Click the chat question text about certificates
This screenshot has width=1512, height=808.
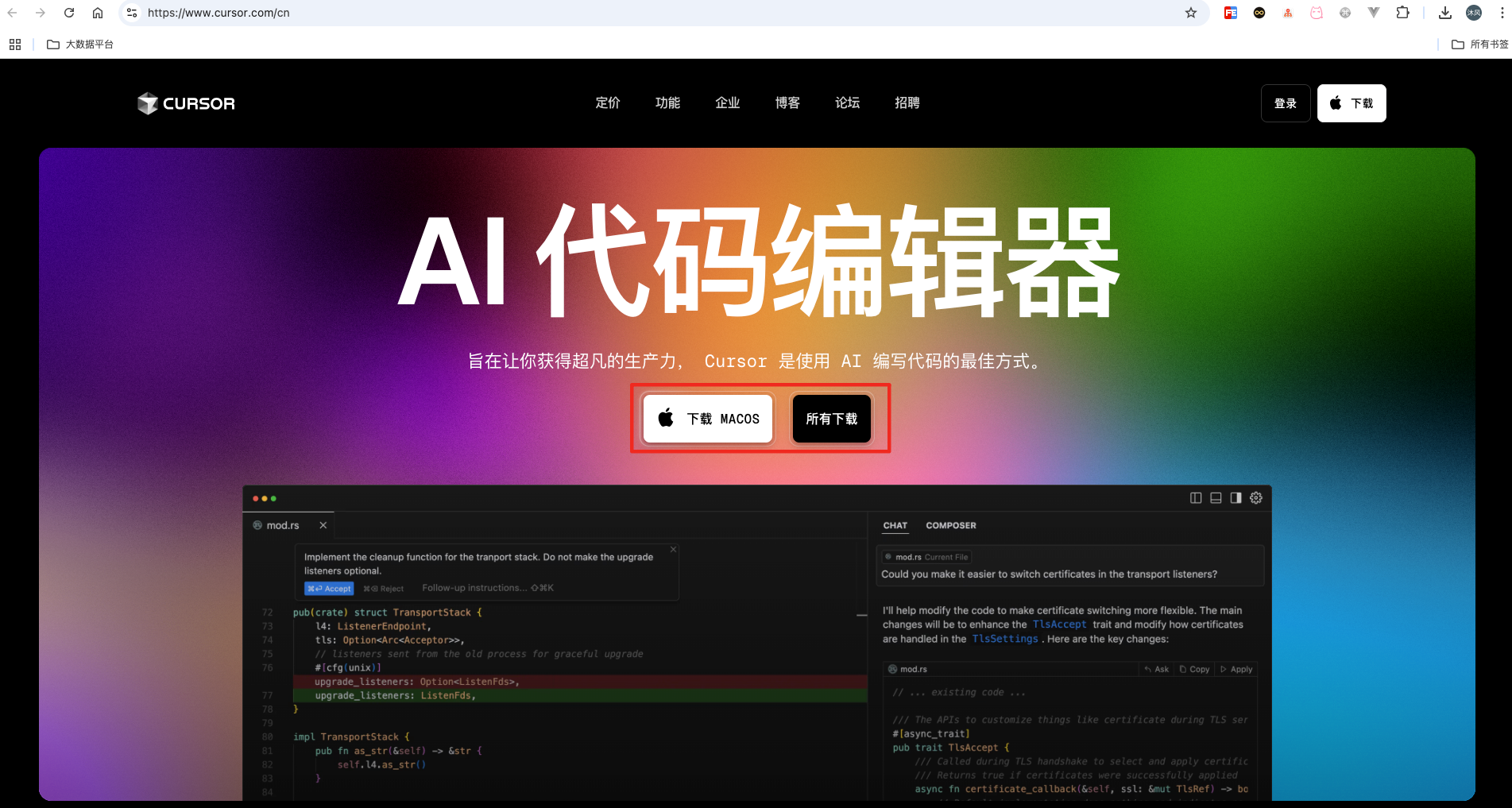(x=1049, y=574)
